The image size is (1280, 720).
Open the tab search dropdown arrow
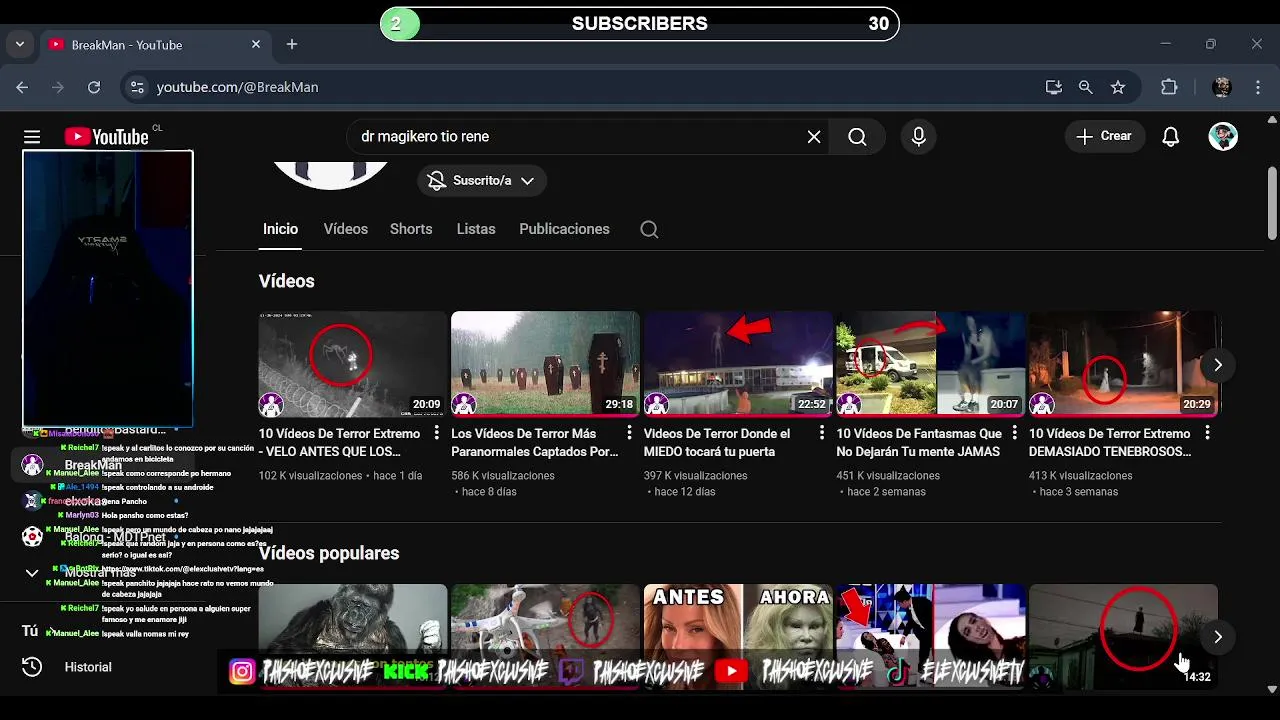click(x=20, y=45)
